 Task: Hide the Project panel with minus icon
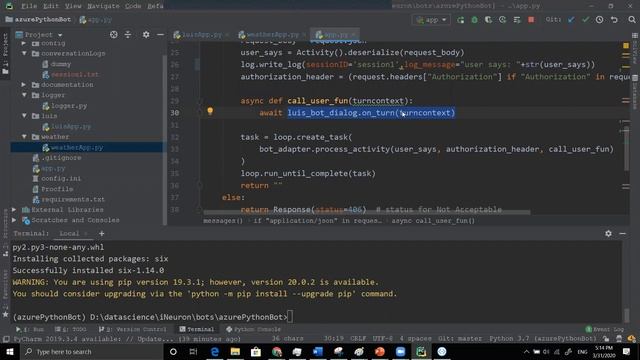160,35
